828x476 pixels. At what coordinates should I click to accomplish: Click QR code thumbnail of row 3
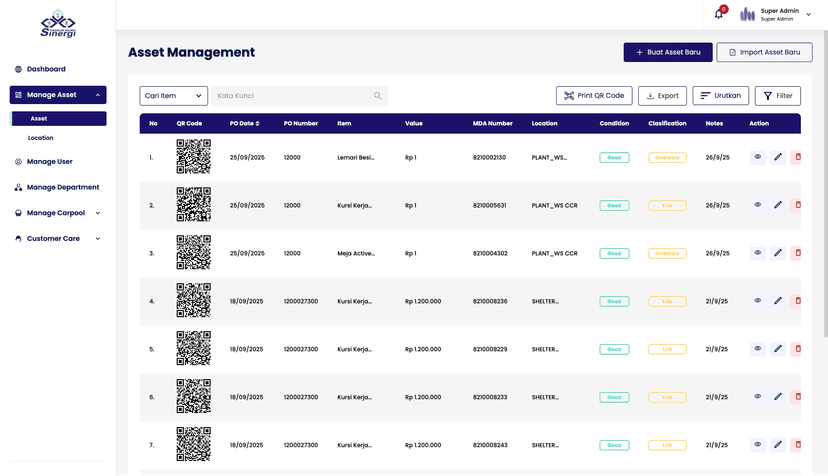point(194,253)
